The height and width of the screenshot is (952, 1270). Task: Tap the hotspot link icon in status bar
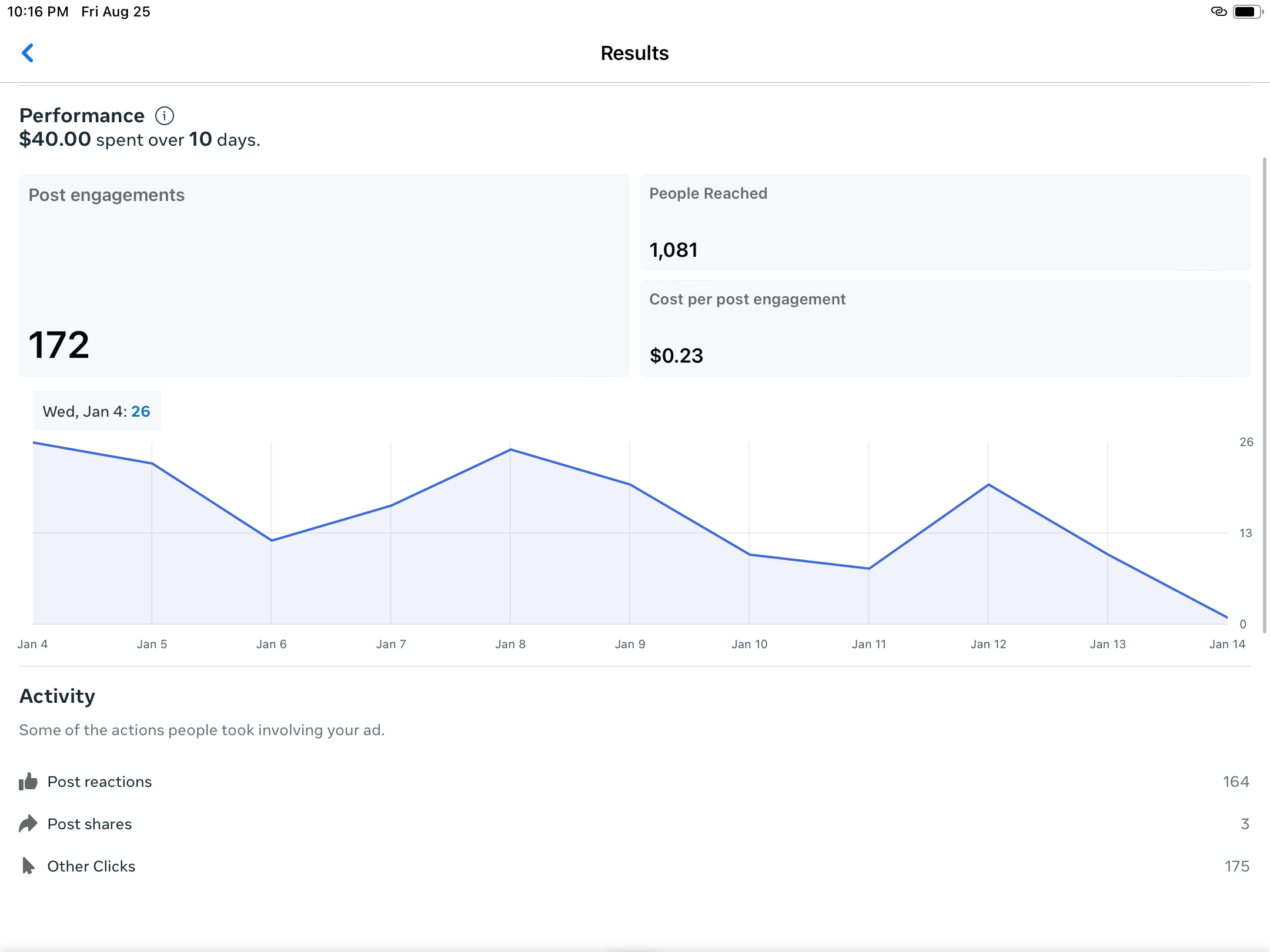coord(1219,12)
